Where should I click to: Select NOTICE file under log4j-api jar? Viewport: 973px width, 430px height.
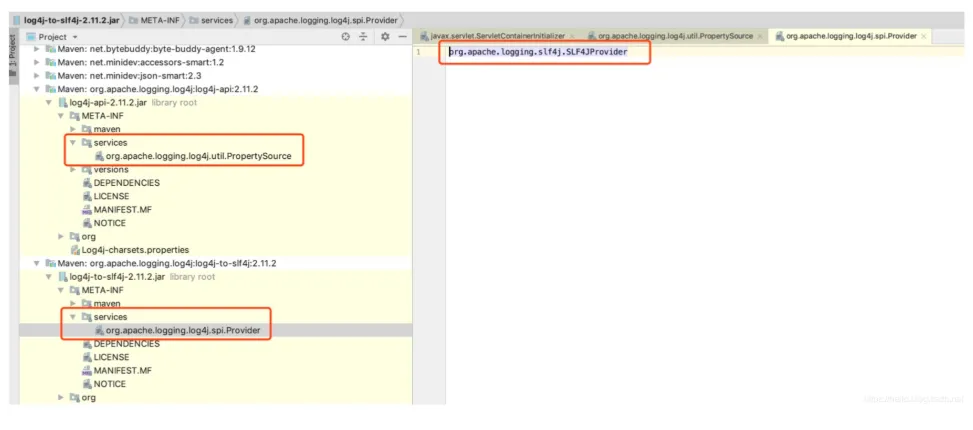(x=215, y=223)
